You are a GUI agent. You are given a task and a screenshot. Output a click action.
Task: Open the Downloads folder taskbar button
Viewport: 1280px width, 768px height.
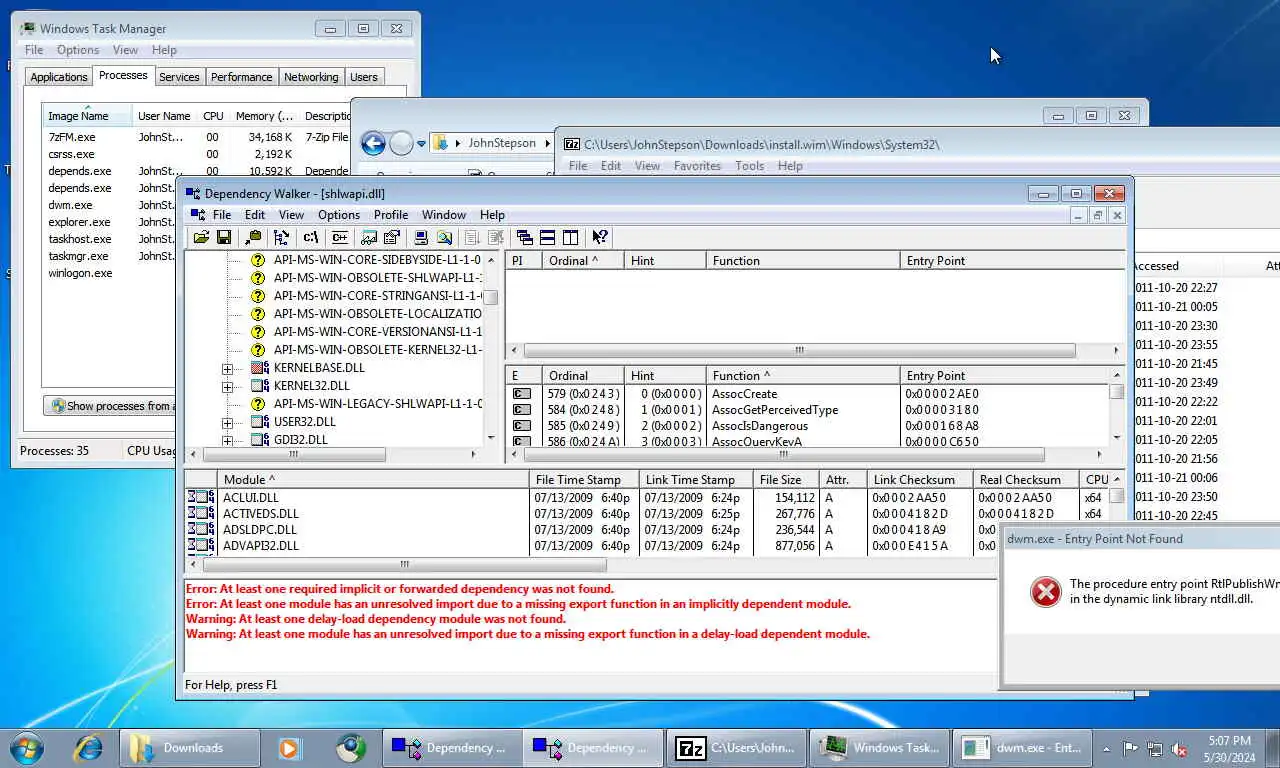(x=190, y=747)
